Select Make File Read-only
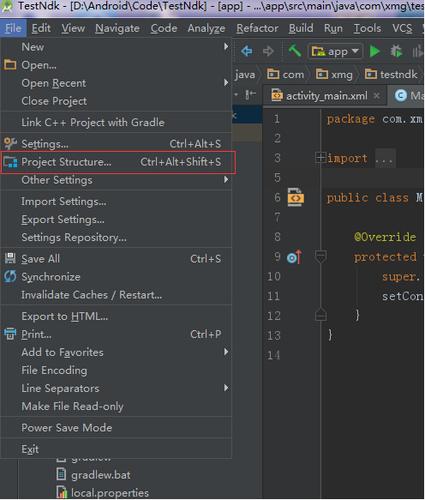The height and width of the screenshot is (500, 425). 116,406
